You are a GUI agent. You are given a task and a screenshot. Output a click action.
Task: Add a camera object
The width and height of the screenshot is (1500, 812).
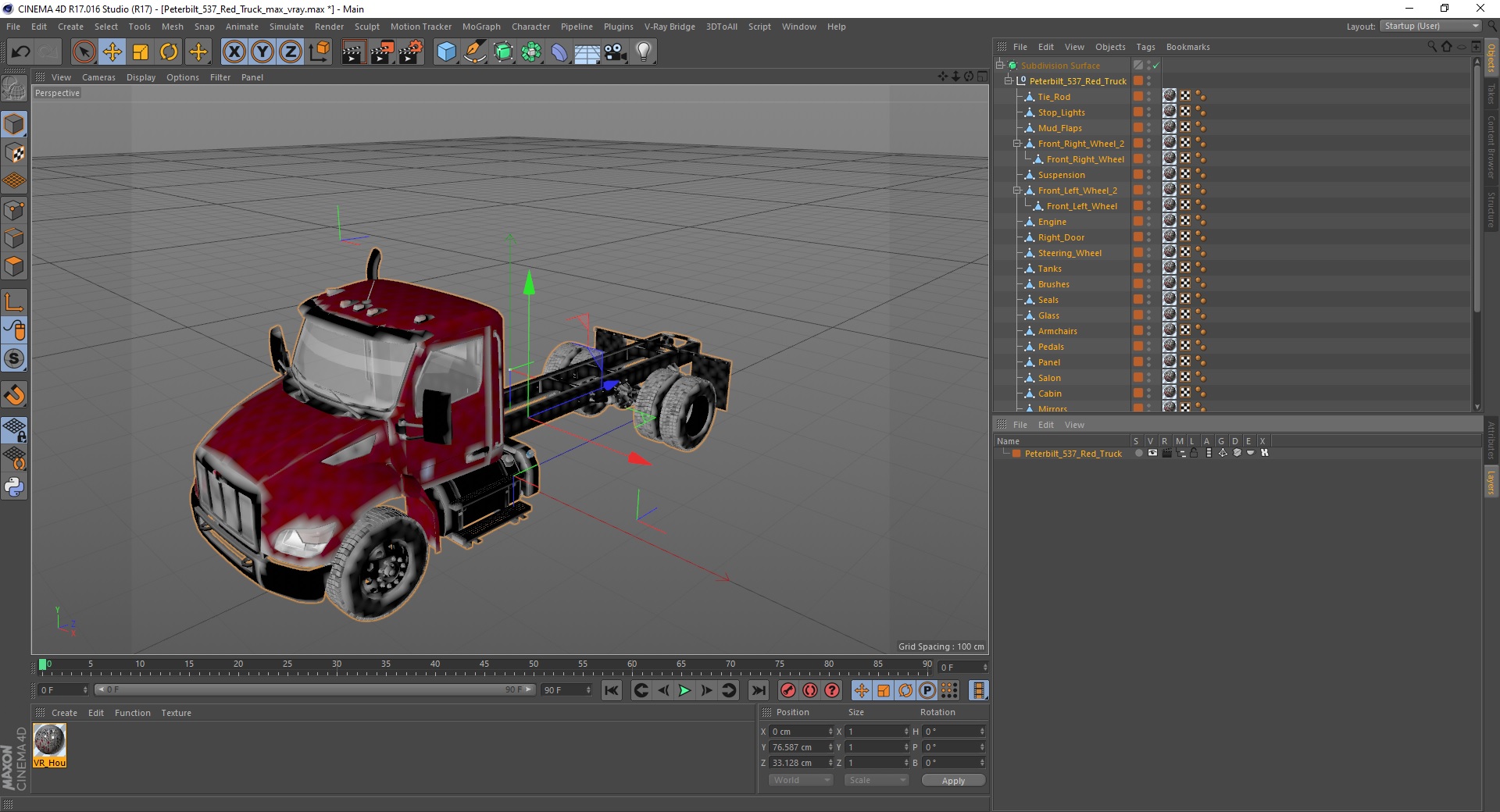(x=616, y=52)
